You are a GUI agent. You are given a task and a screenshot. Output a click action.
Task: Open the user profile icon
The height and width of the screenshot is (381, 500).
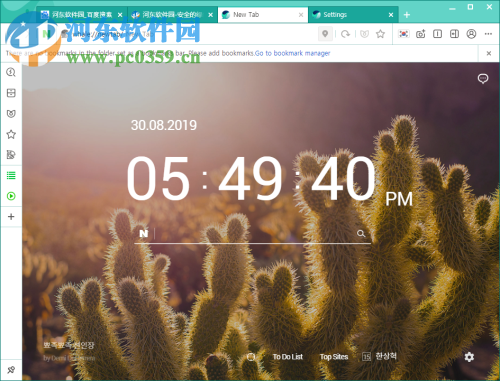(x=471, y=34)
